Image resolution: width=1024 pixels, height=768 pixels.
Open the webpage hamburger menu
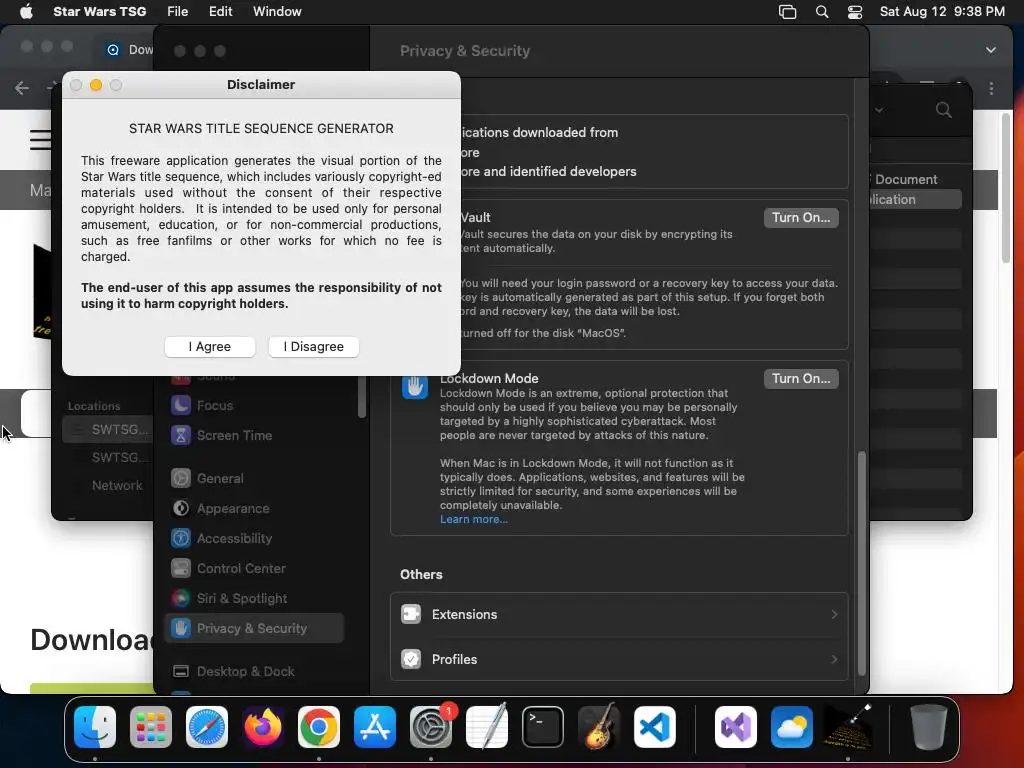[40, 140]
